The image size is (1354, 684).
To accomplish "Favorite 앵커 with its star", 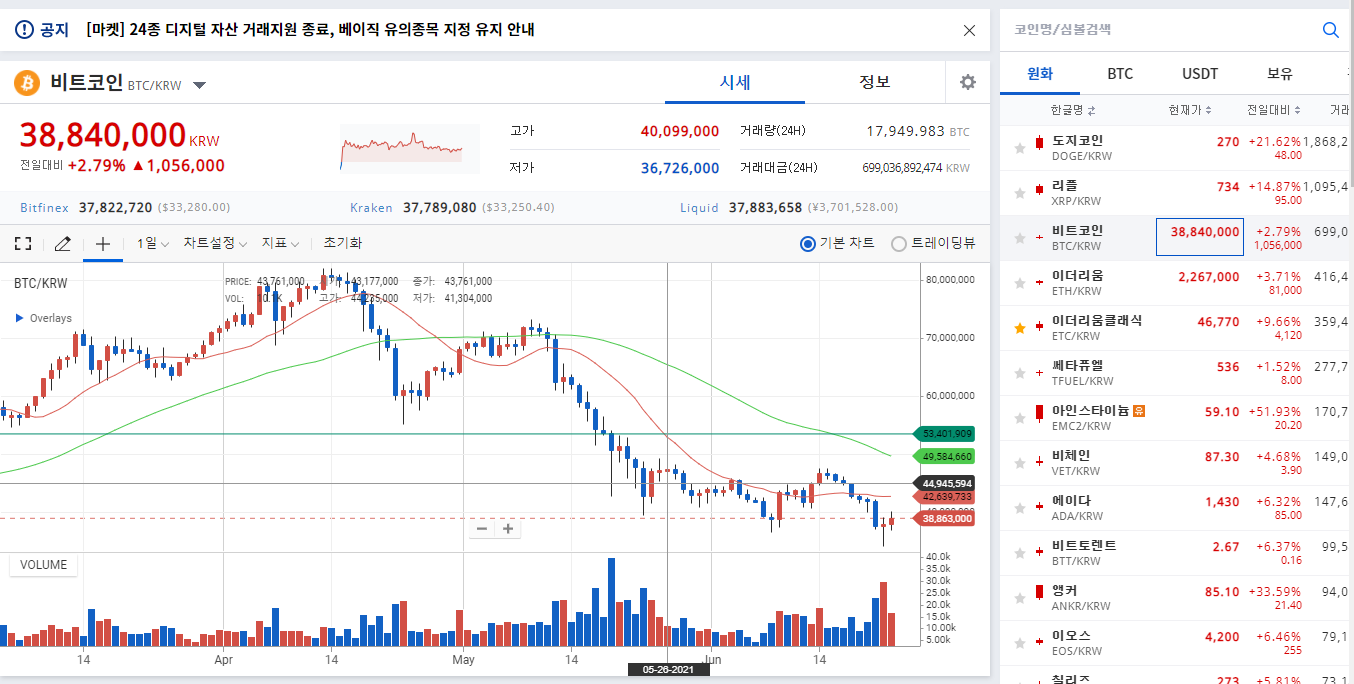I will point(1020,598).
